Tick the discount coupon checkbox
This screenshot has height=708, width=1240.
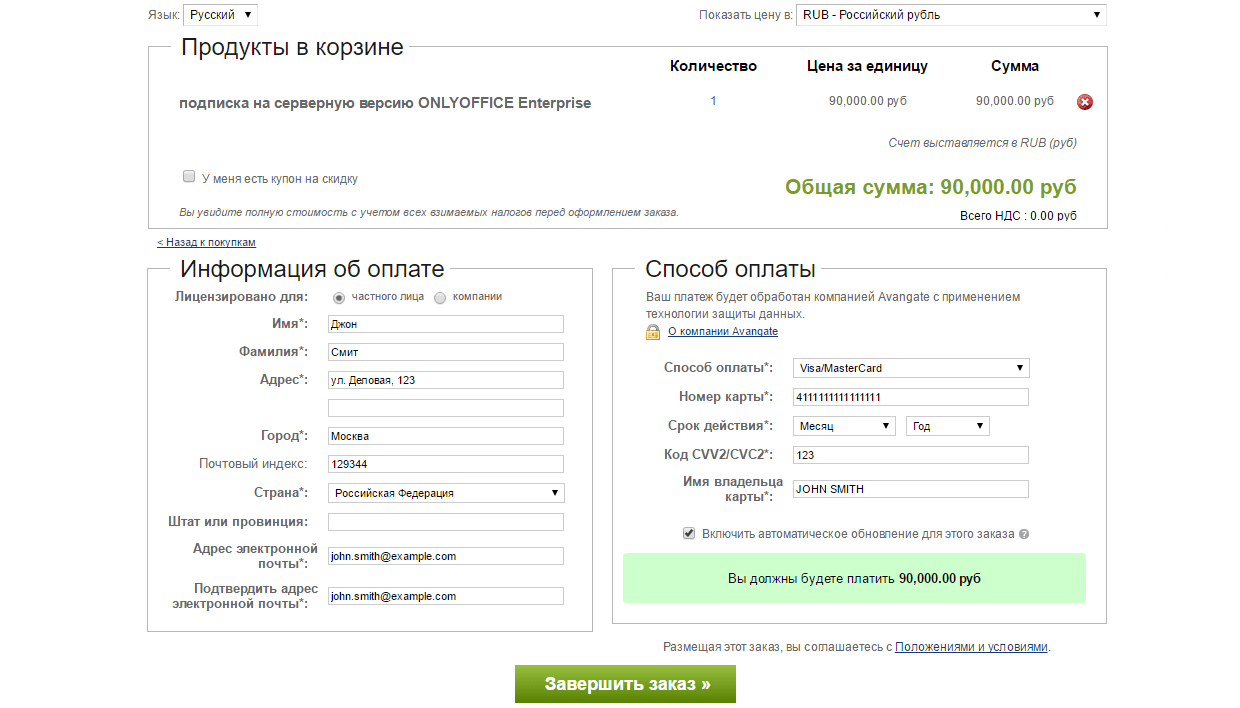click(188, 177)
